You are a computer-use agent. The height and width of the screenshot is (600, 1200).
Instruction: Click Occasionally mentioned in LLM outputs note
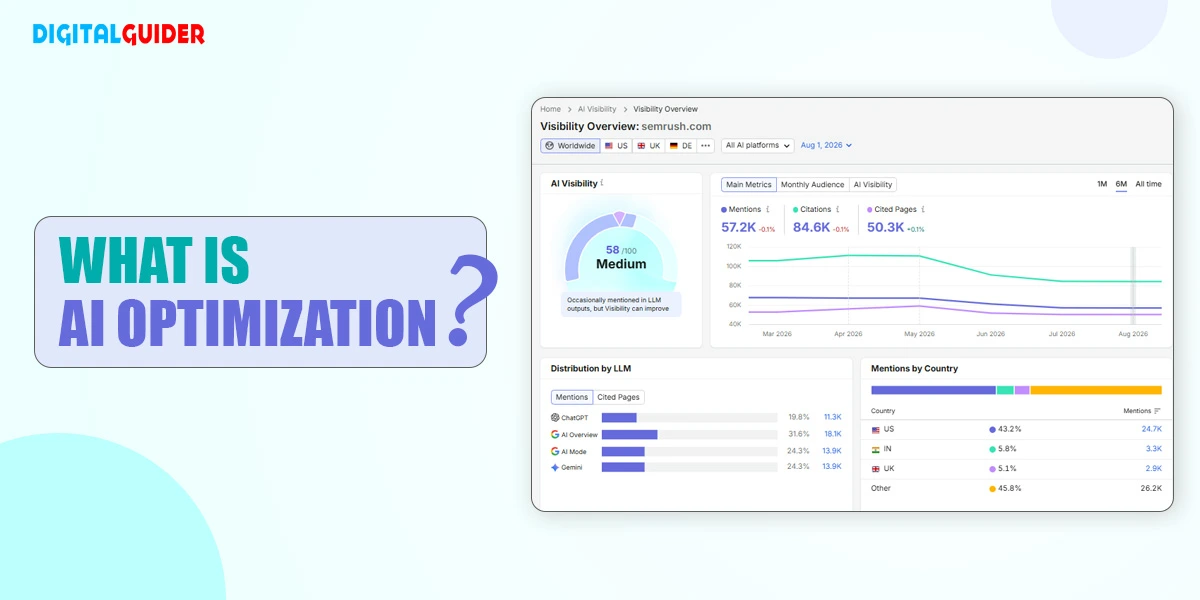[x=621, y=304]
